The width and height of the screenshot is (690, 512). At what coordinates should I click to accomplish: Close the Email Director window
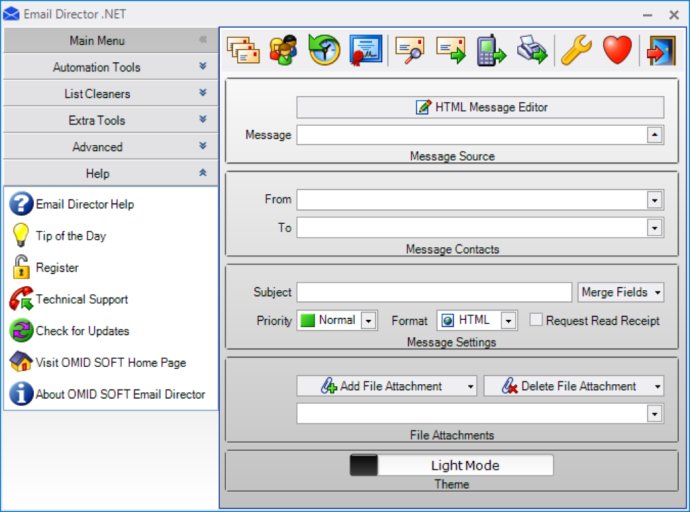[x=674, y=15]
